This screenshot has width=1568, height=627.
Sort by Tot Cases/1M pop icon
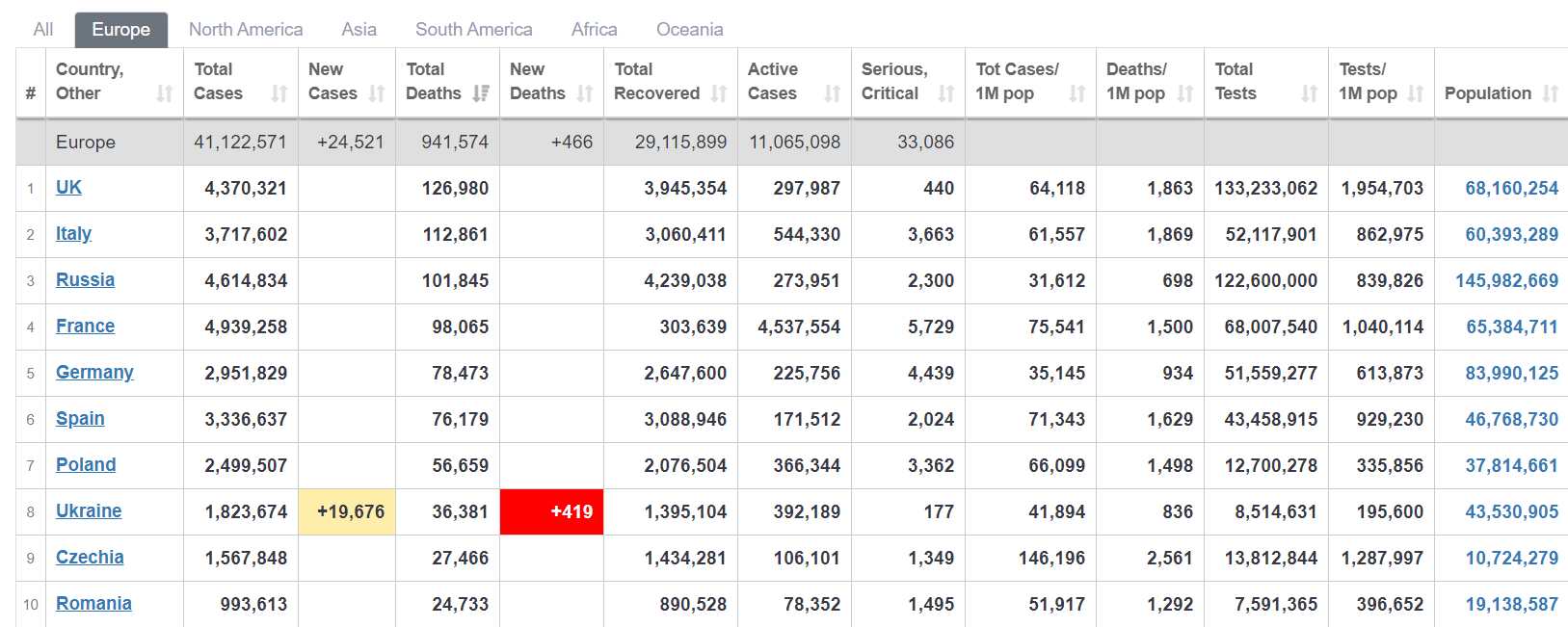[x=1077, y=93]
